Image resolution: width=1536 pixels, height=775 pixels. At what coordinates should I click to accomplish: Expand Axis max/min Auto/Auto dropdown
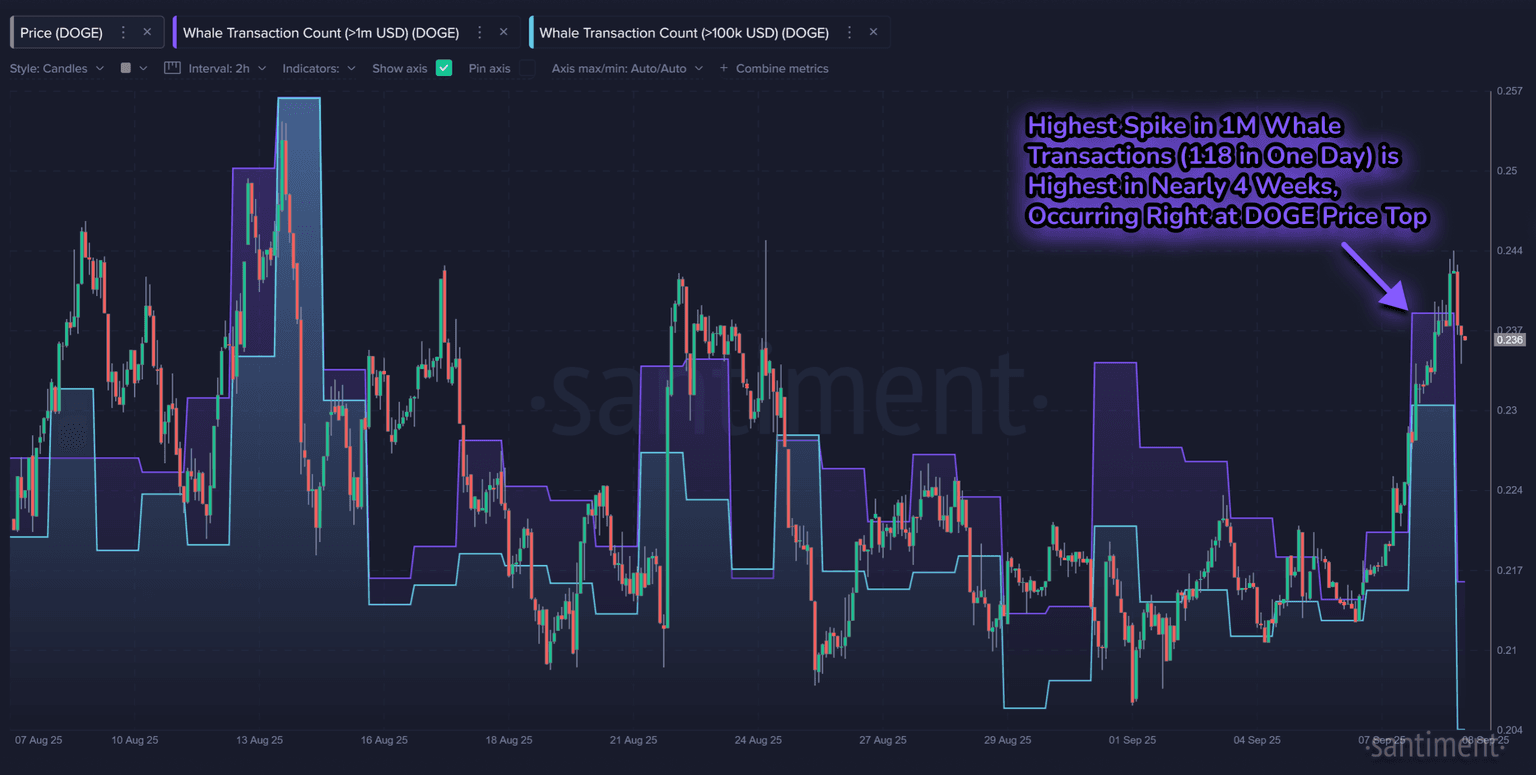click(x=627, y=69)
